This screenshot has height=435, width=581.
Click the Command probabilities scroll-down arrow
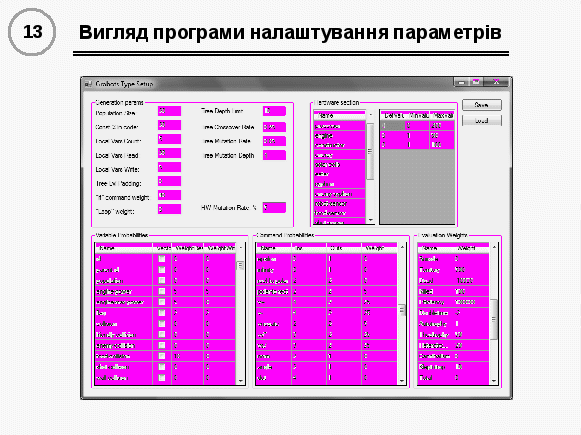pyautogui.click(x=402, y=381)
